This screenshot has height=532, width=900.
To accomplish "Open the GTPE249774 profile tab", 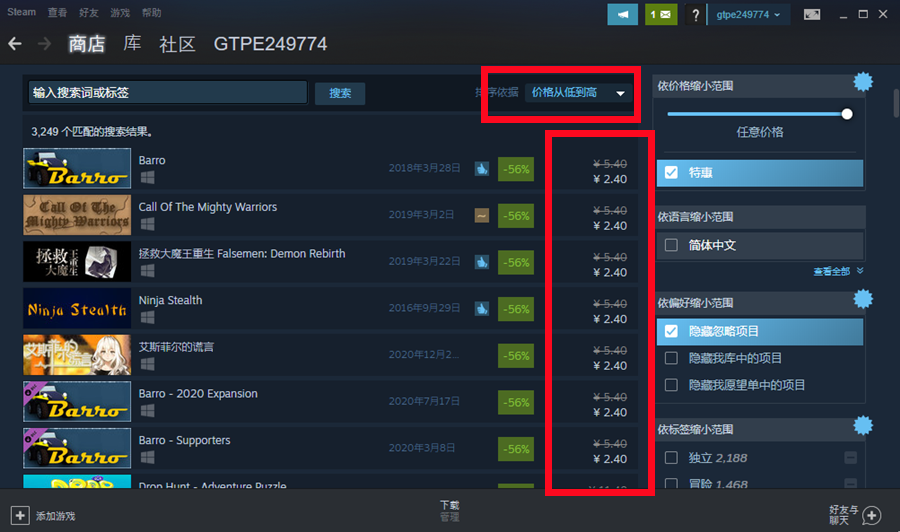I will [270, 44].
